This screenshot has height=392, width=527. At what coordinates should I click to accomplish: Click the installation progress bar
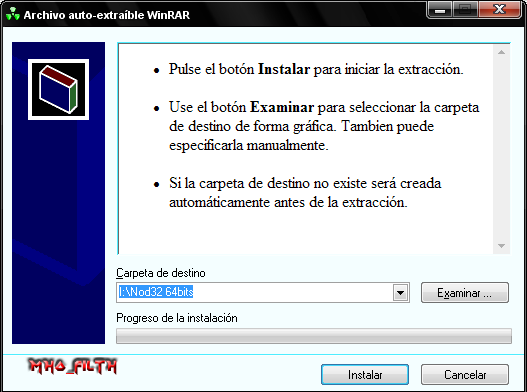pyautogui.click(x=314, y=336)
